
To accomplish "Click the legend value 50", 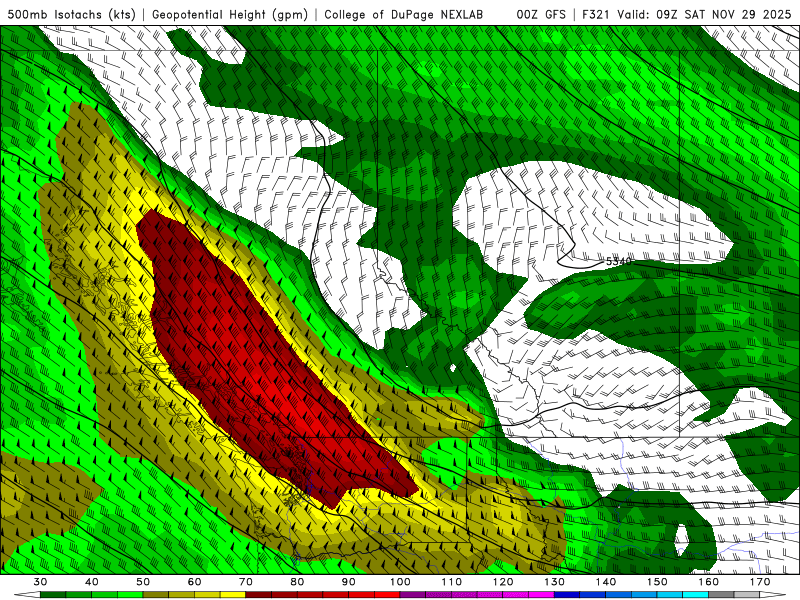I will (143, 582).
